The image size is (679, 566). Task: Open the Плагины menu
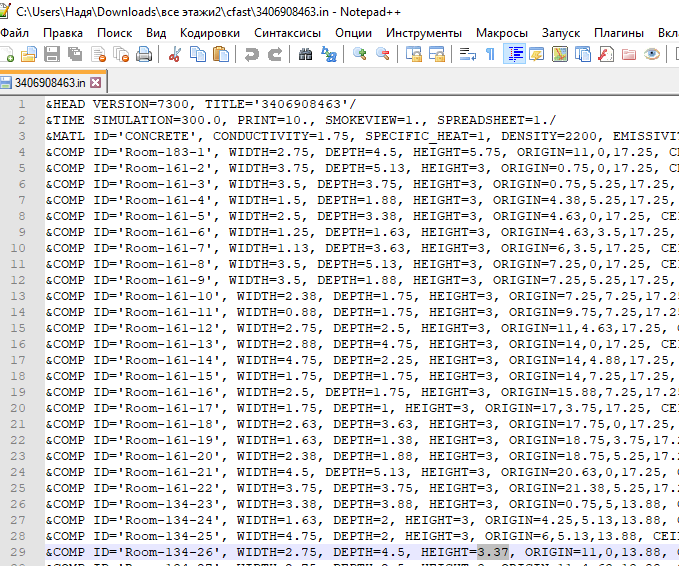(619, 32)
